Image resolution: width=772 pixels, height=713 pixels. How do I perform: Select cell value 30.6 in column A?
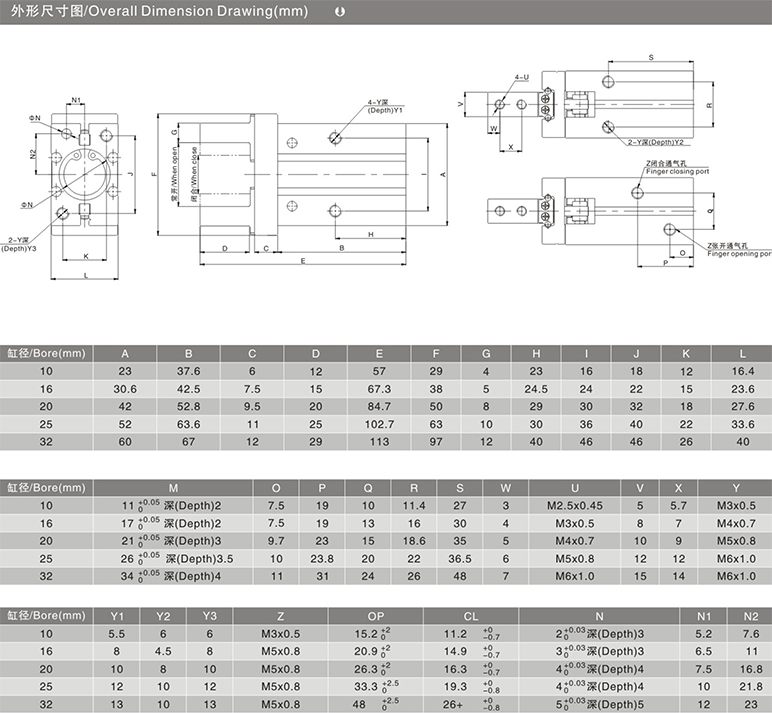[125, 389]
